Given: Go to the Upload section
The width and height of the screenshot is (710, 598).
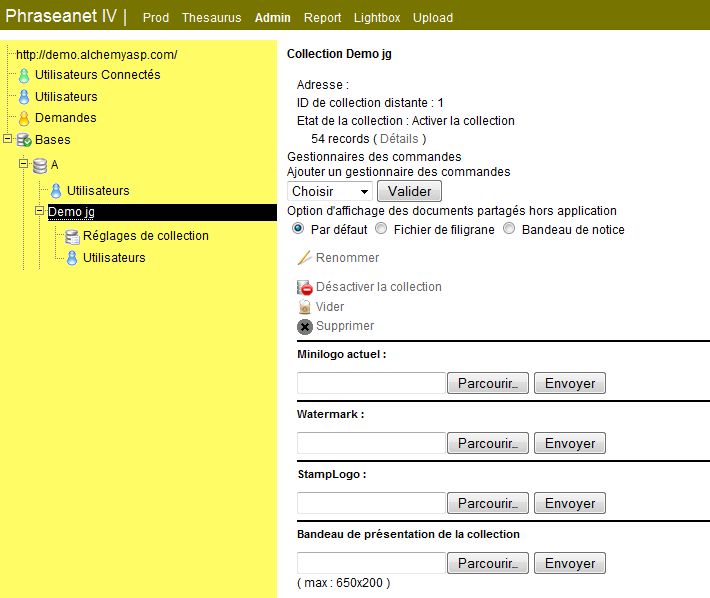Looking at the screenshot, I should coord(433,18).
